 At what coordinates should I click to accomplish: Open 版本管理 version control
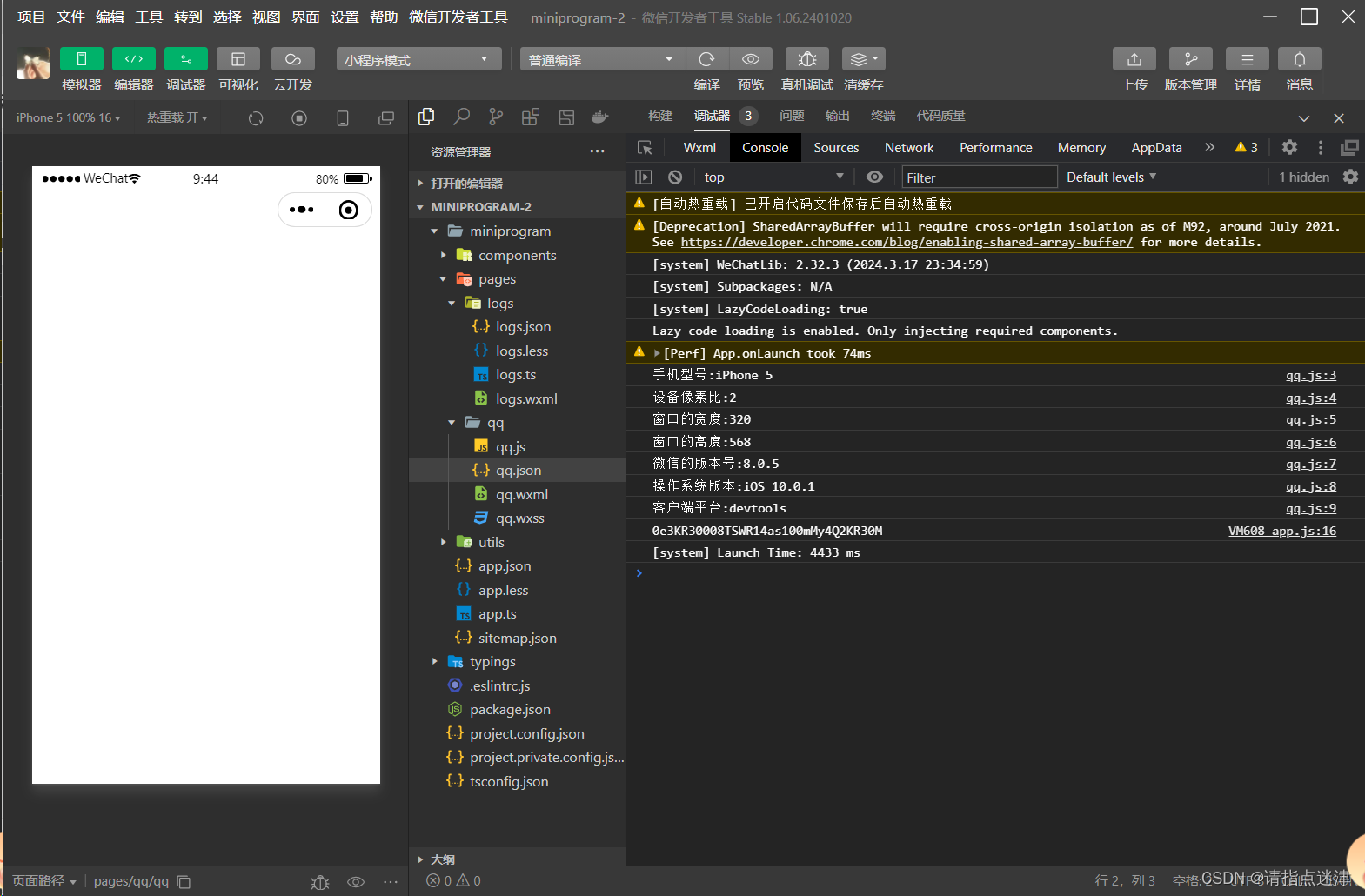(1191, 59)
